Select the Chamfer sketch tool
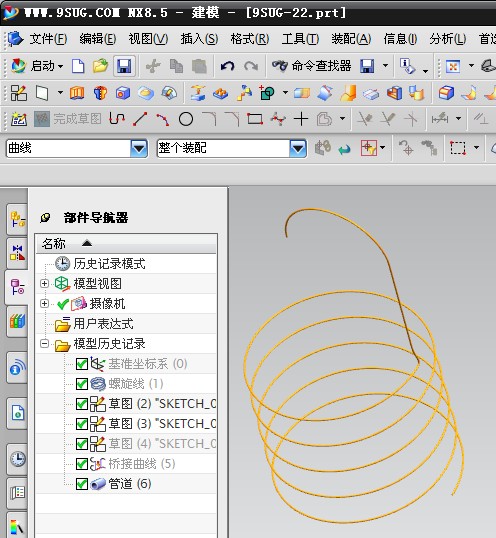 coord(232,119)
